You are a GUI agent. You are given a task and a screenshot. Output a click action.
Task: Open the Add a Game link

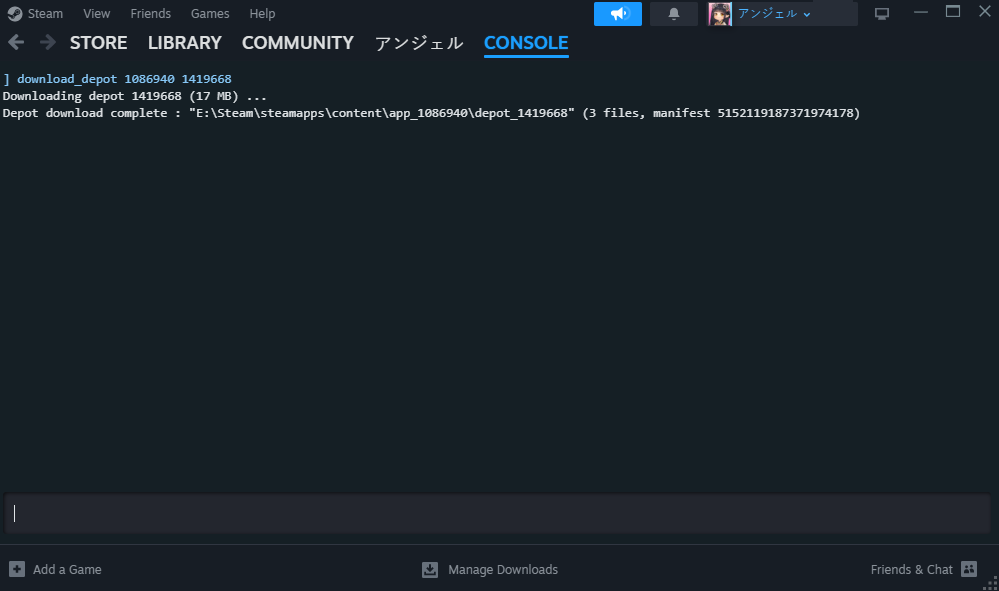[x=67, y=569]
